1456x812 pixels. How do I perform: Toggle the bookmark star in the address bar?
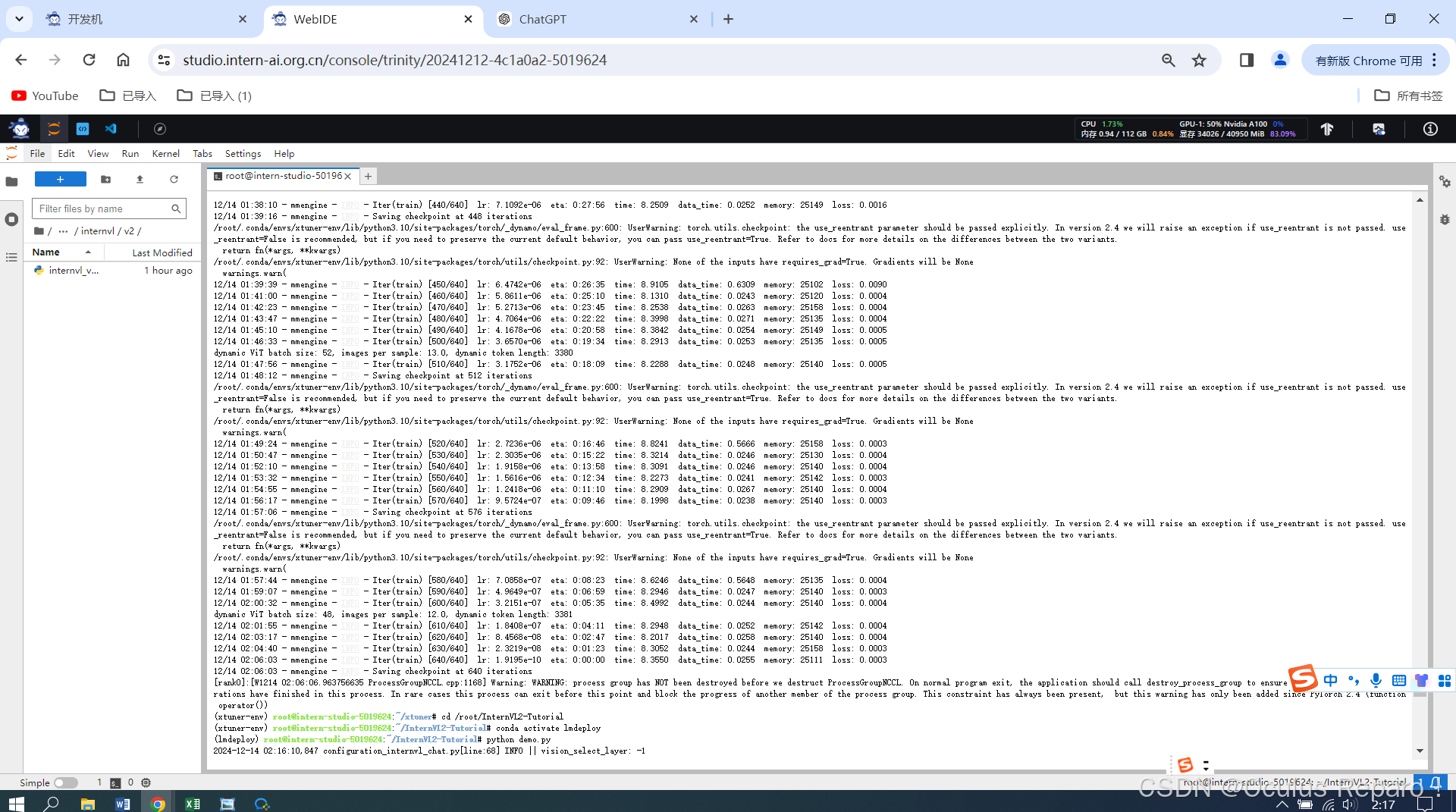(x=1199, y=60)
